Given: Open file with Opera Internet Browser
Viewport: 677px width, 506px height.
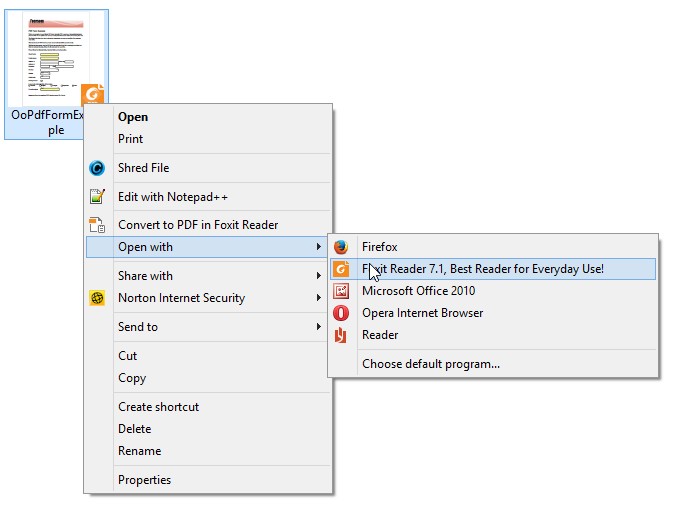Looking at the screenshot, I should [x=493, y=313].
